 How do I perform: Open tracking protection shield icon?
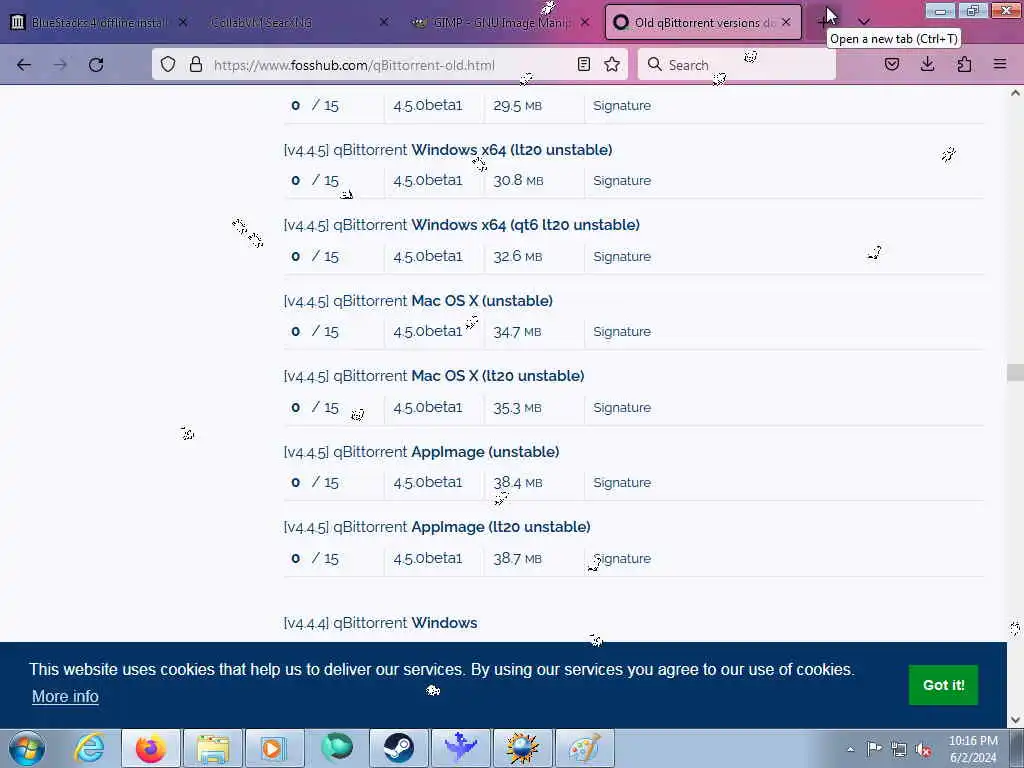pos(168,64)
